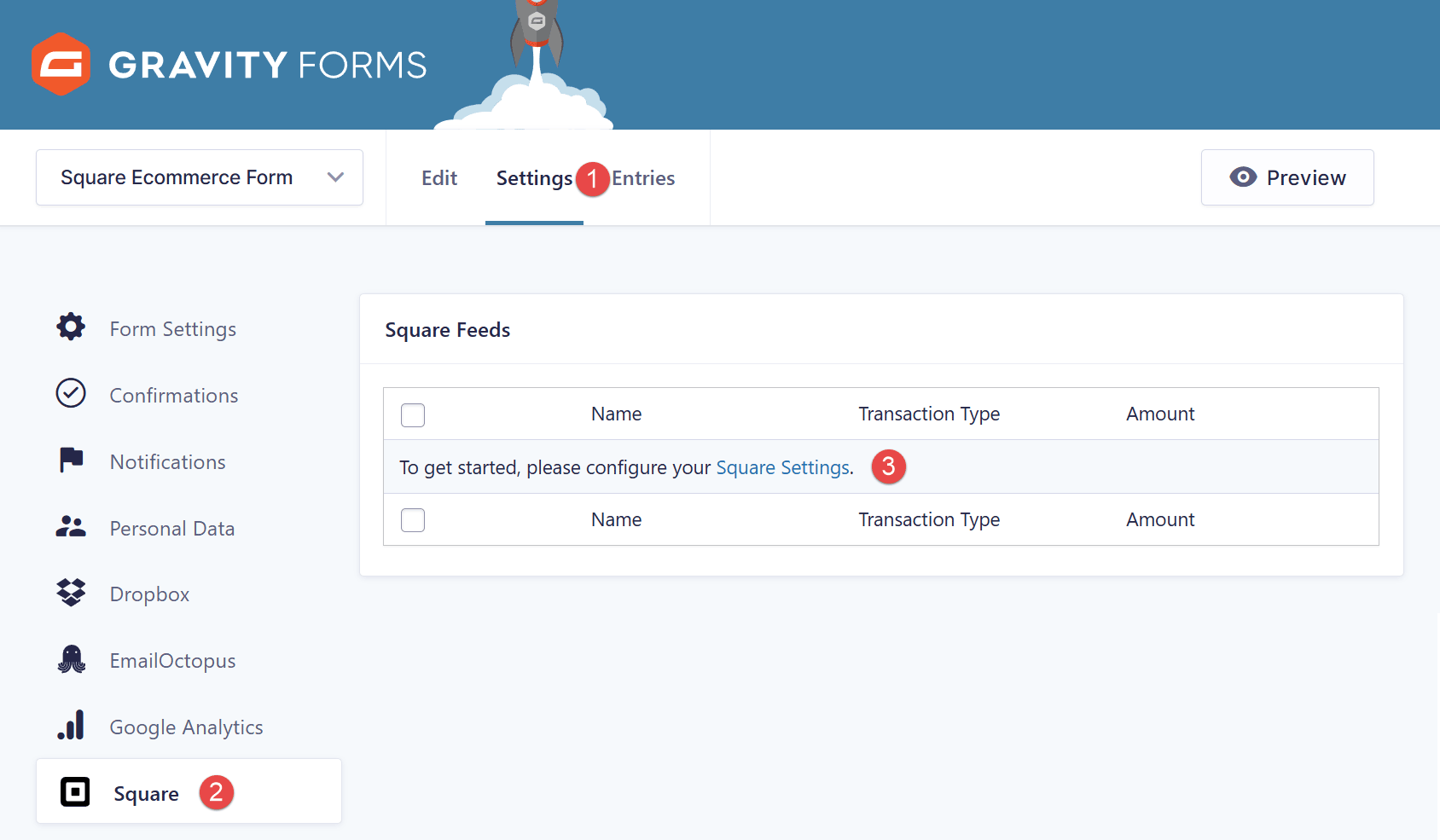This screenshot has height=840, width=1440.
Task: Click the Confirmations checkmark circle icon
Action: (x=71, y=393)
